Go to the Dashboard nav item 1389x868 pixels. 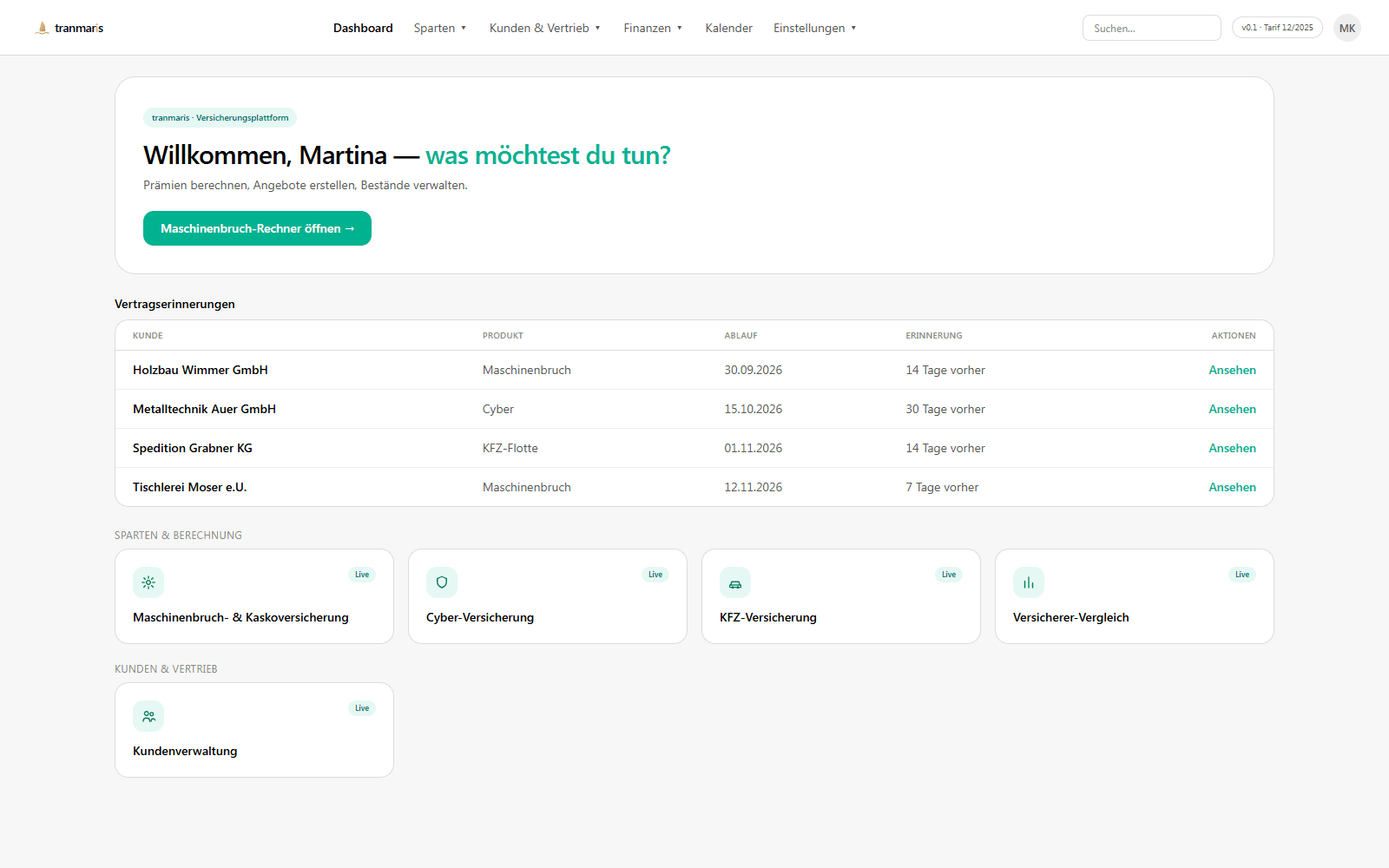(x=363, y=28)
